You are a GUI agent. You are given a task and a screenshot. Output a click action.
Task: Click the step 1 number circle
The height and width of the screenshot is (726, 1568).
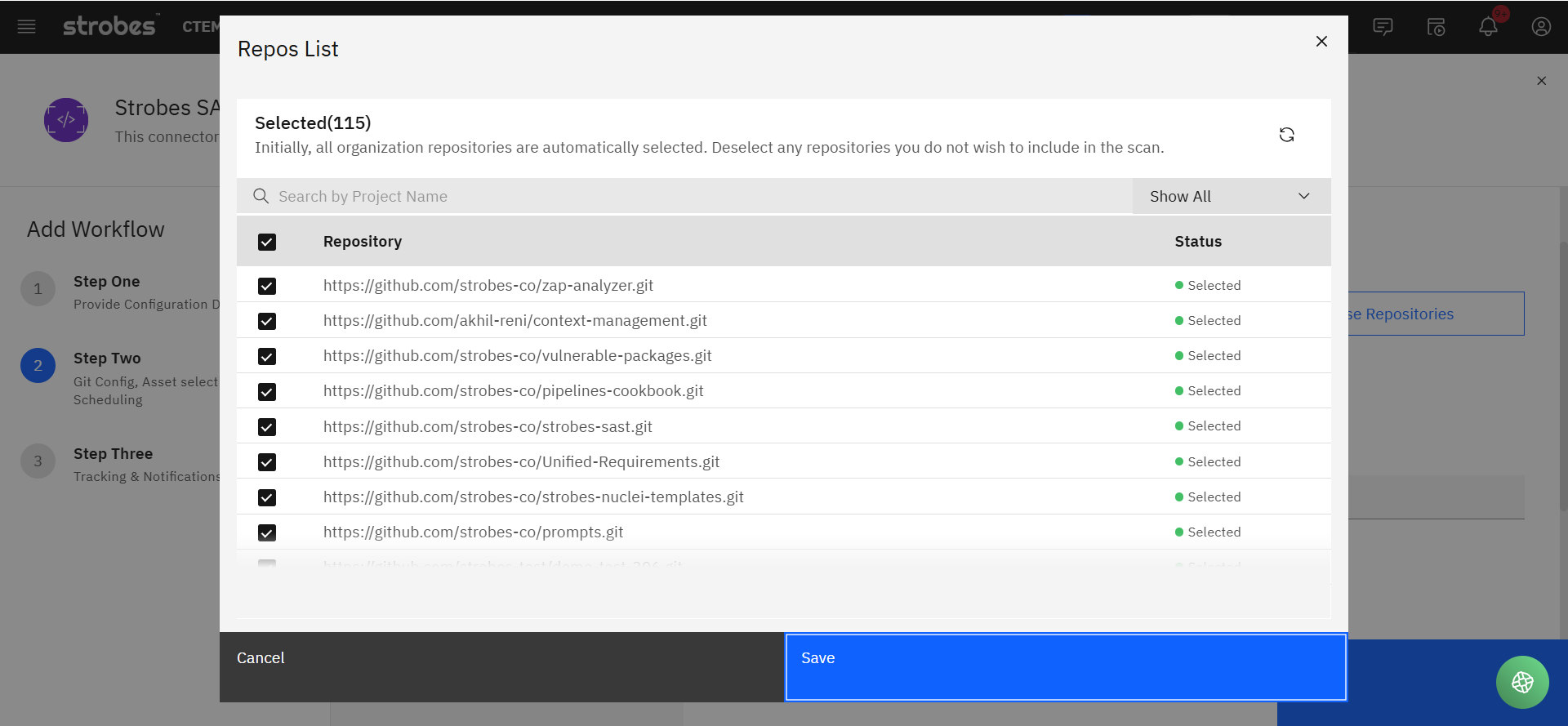(x=38, y=289)
